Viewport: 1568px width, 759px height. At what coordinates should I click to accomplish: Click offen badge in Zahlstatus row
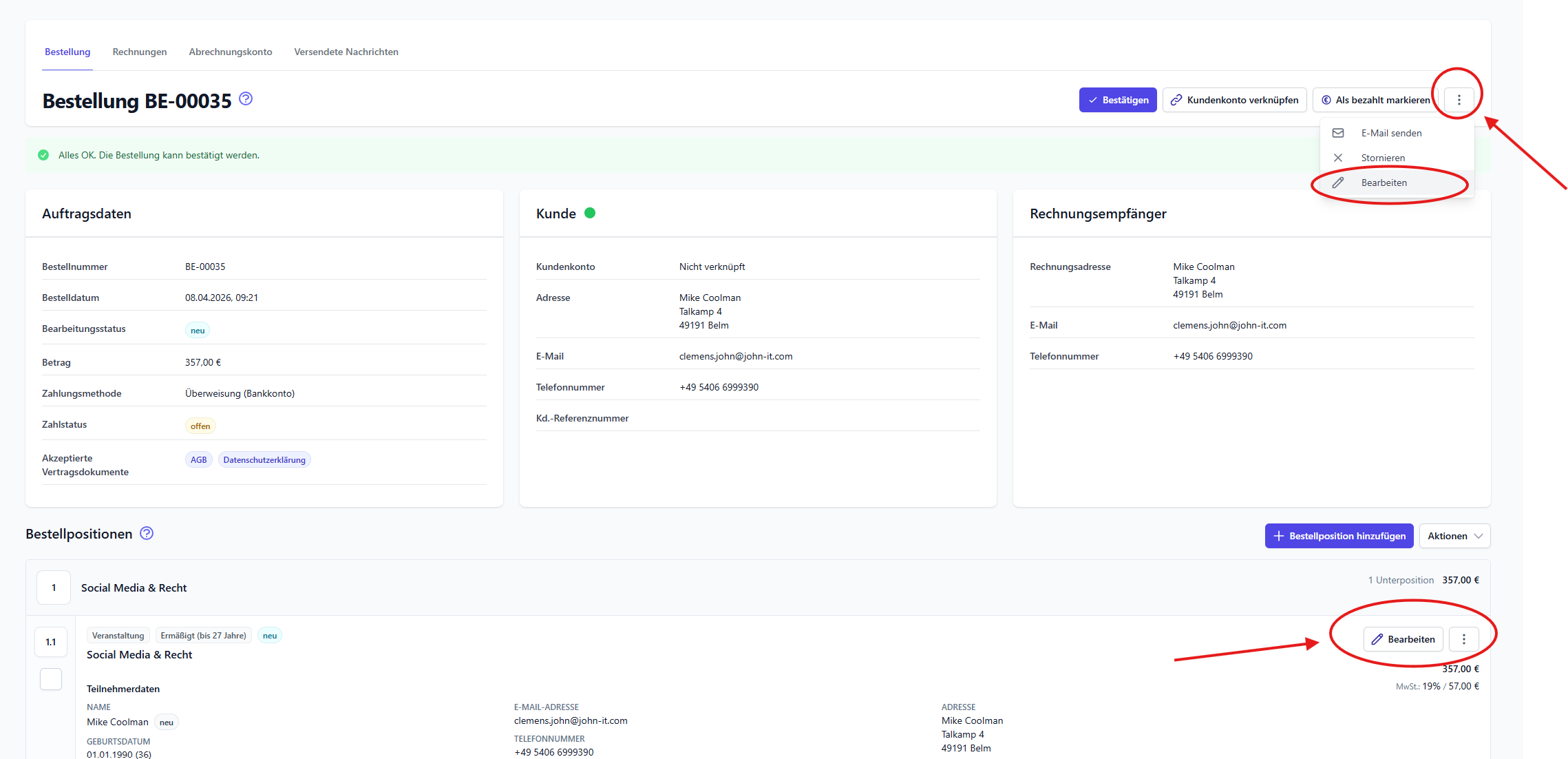pos(200,426)
